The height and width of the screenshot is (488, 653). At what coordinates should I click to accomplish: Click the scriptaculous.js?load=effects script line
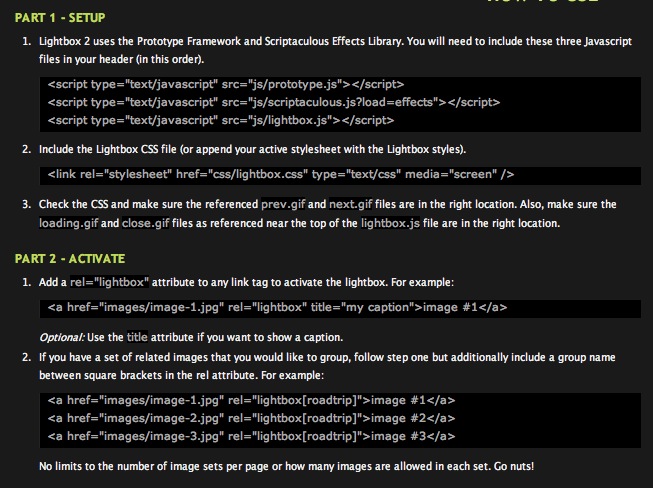pyautogui.click(x=274, y=102)
